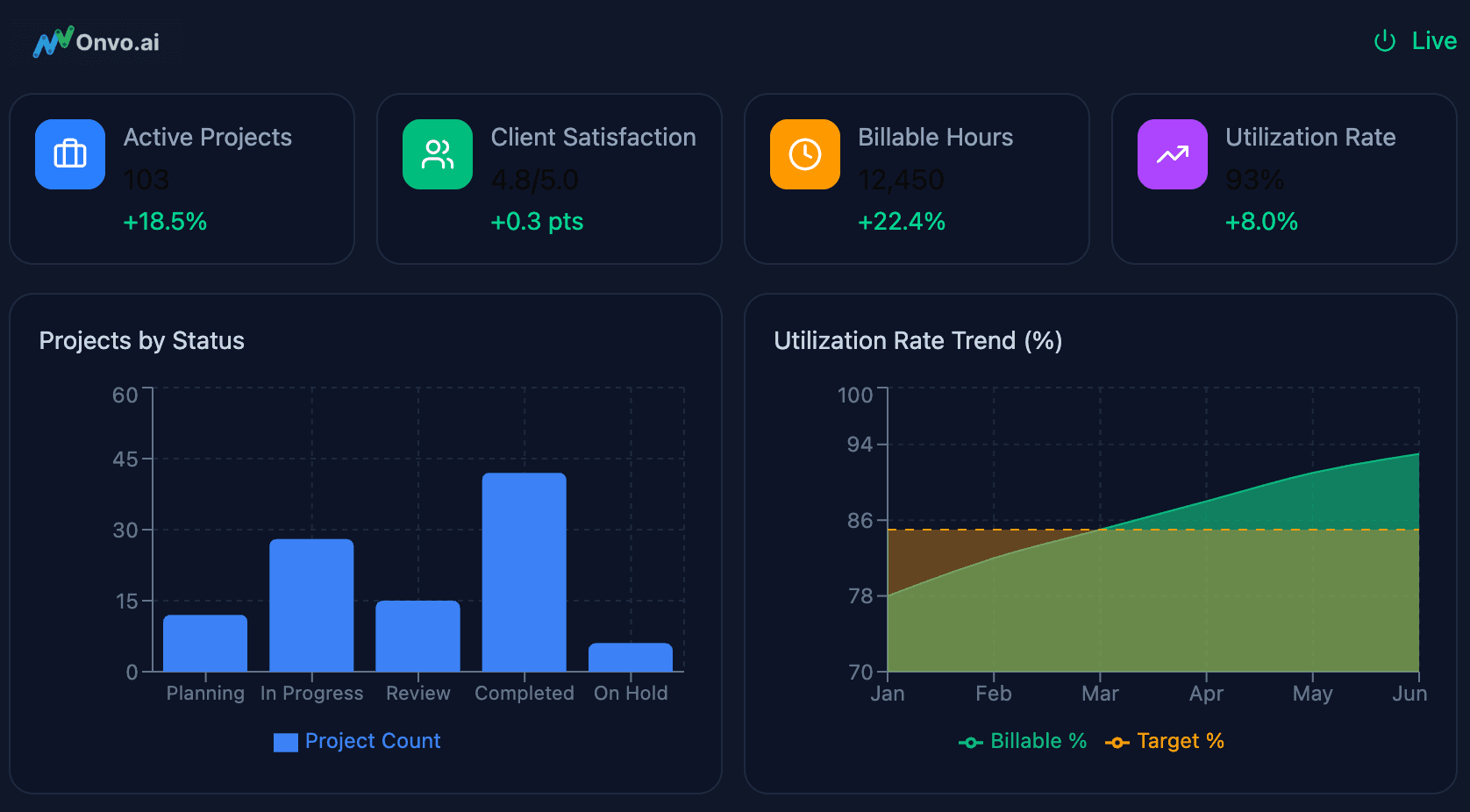Click the On Hold bar
1470x812 pixels.
point(631,657)
